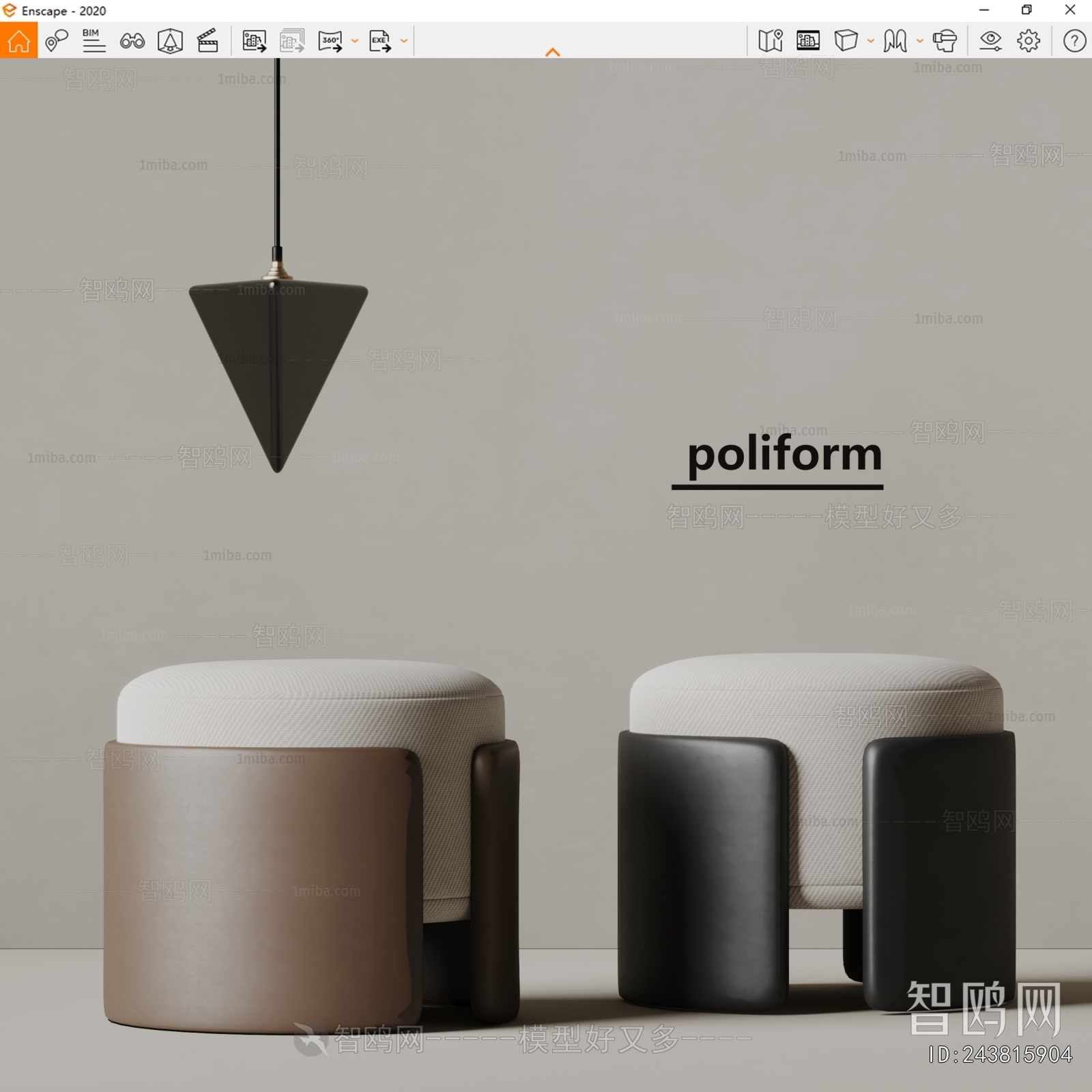The height and width of the screenshot is (1092, 1092).
Task: Open the collaborative annotations tool
Action: 57,41
